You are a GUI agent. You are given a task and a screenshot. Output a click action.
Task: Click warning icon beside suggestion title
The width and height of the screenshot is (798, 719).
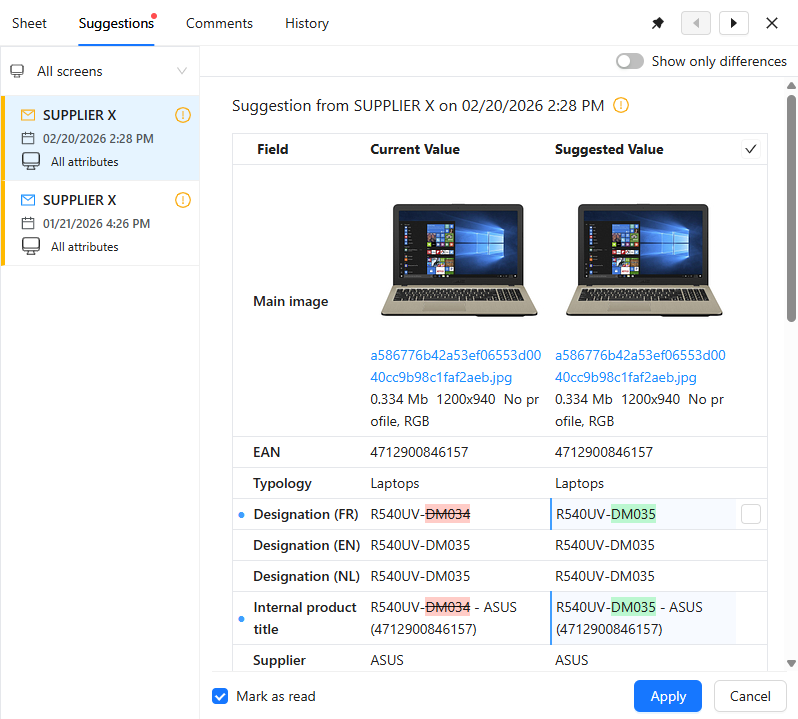tap(621, 105)
